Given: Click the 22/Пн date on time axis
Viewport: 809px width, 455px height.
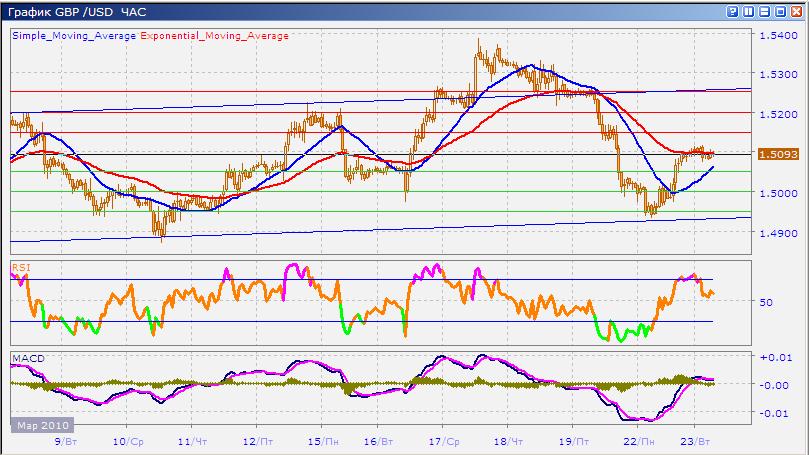Looking at the screenshot, I should tap(641, 440).
